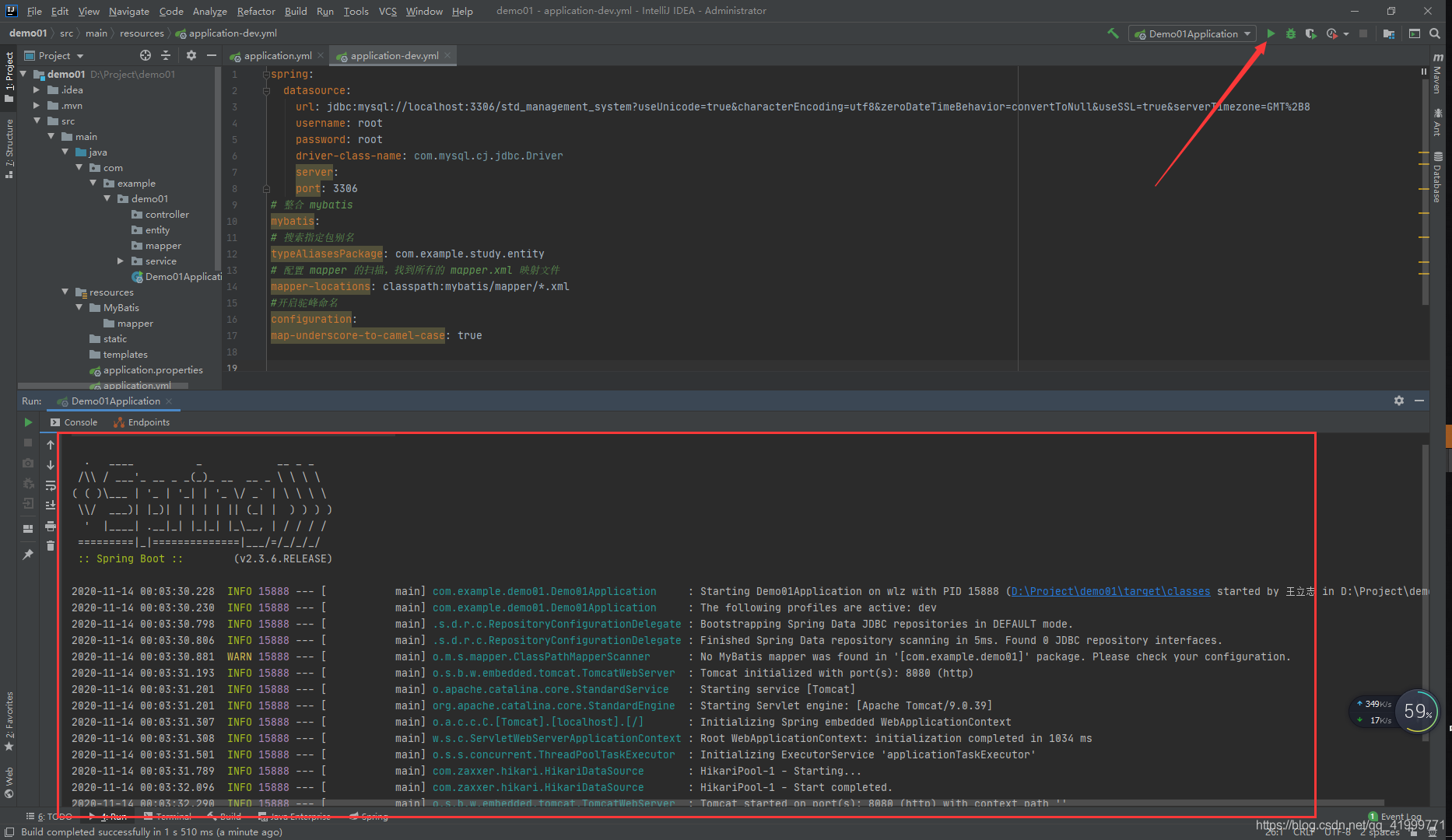Stop the process in Run panel
The height and width of the screenshot is (840, 1452).
pyautogui.click(x=28, y=443)
